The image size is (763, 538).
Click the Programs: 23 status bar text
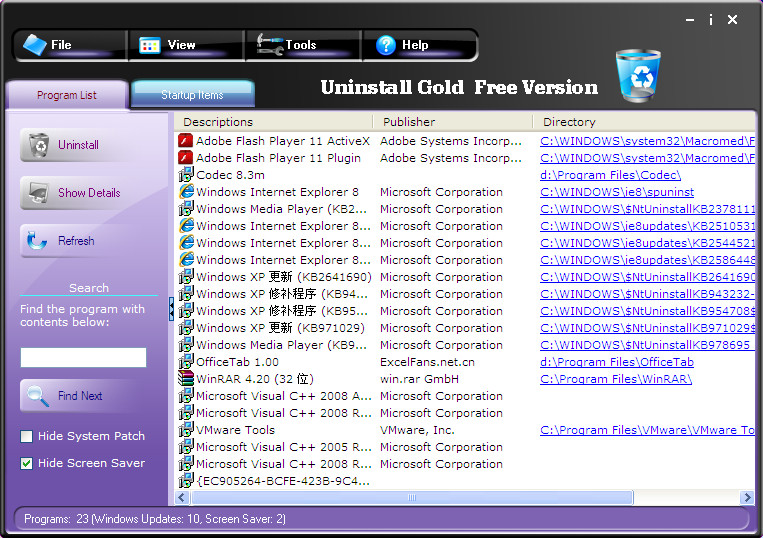[155, 519]
